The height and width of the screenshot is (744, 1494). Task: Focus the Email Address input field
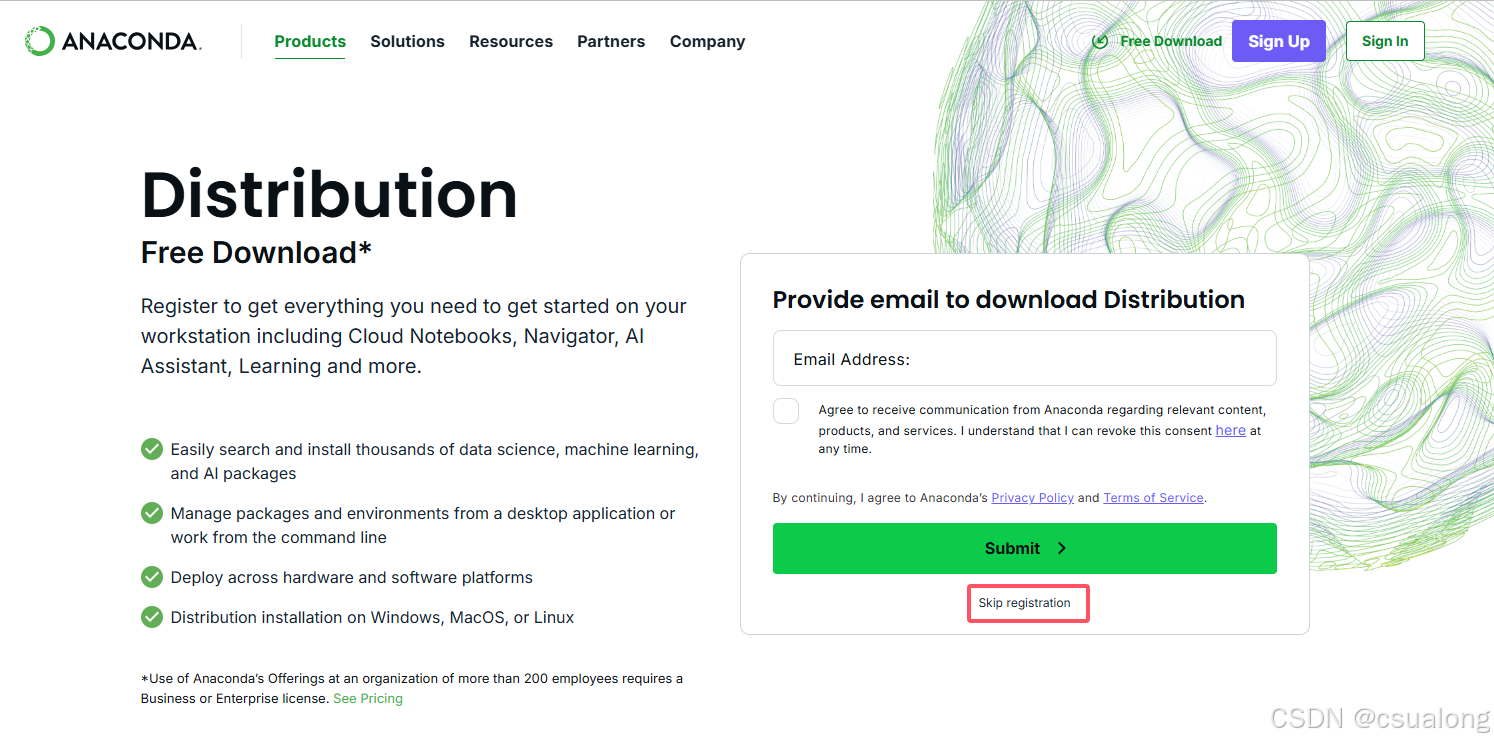click(1025, 358)
